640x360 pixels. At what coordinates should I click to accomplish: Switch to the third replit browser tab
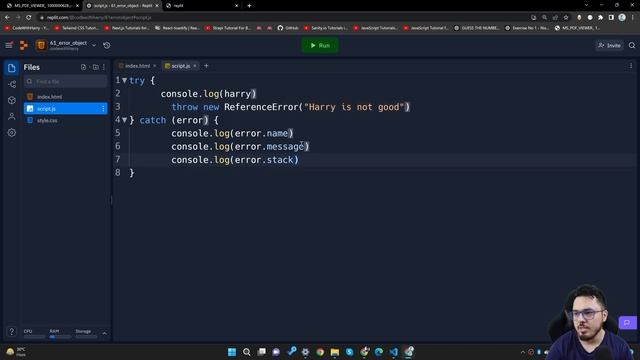coord(202,6)
